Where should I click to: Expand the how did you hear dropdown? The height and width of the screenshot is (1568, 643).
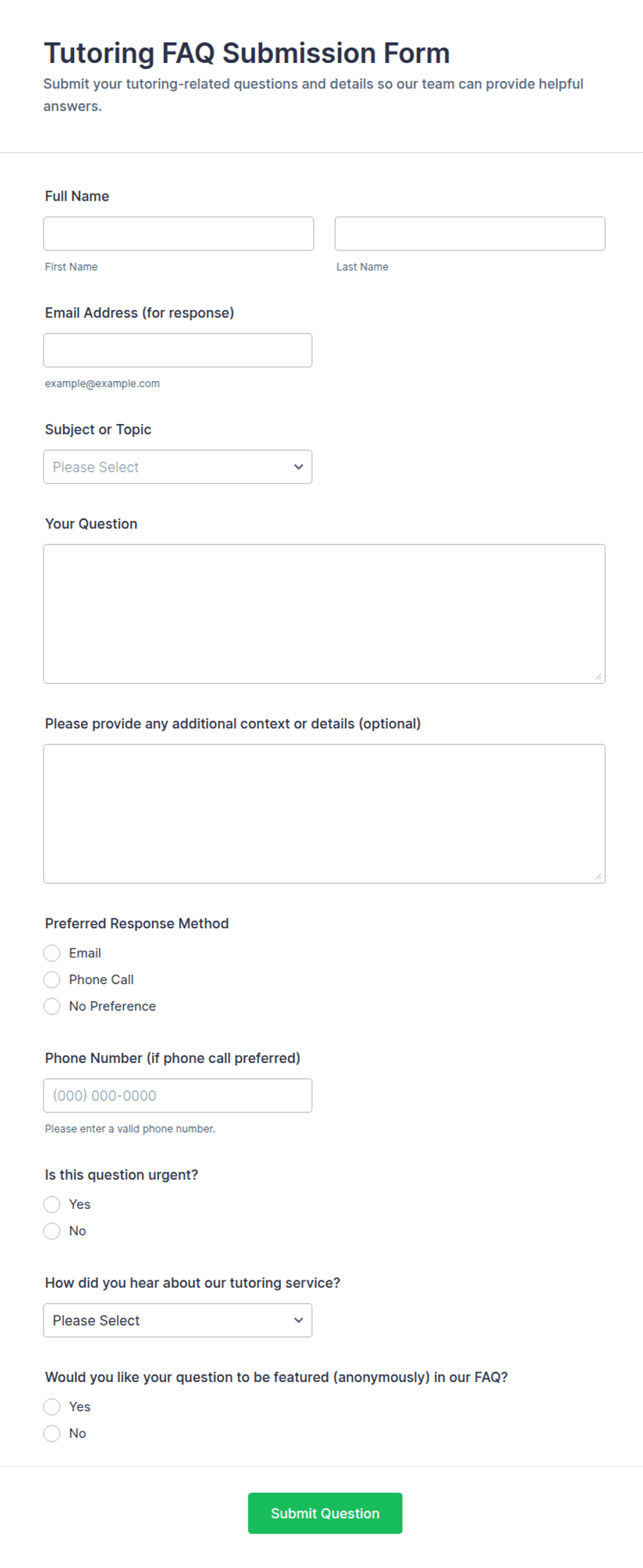(178, 1320)
